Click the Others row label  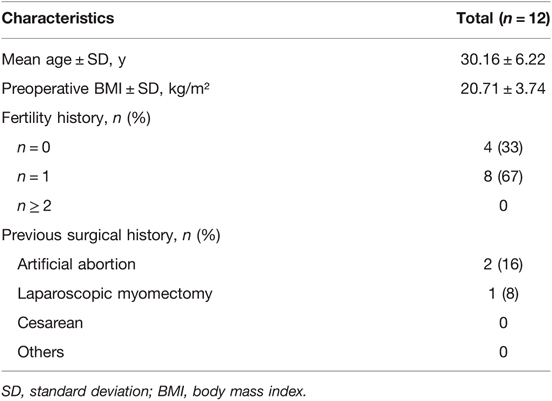41,352
